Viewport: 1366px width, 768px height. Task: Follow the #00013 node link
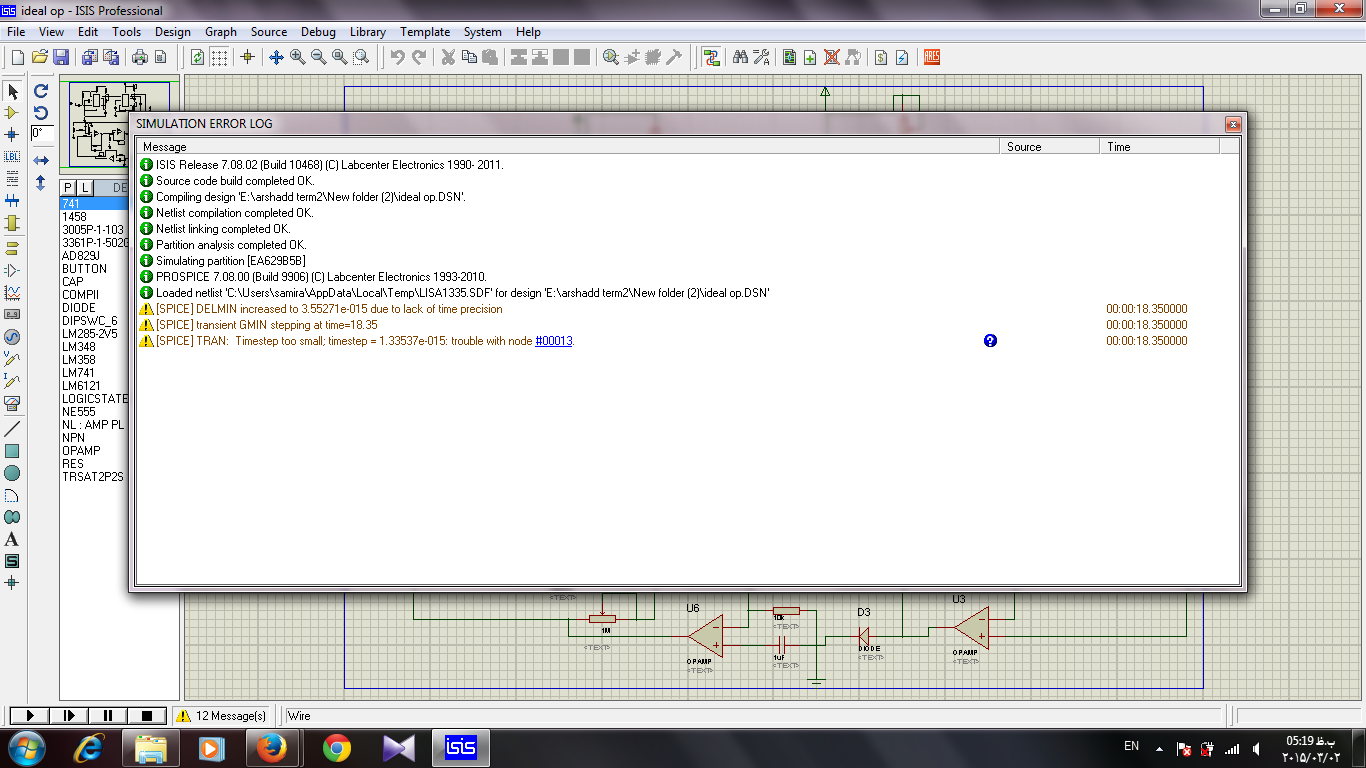tap(554, 341)
